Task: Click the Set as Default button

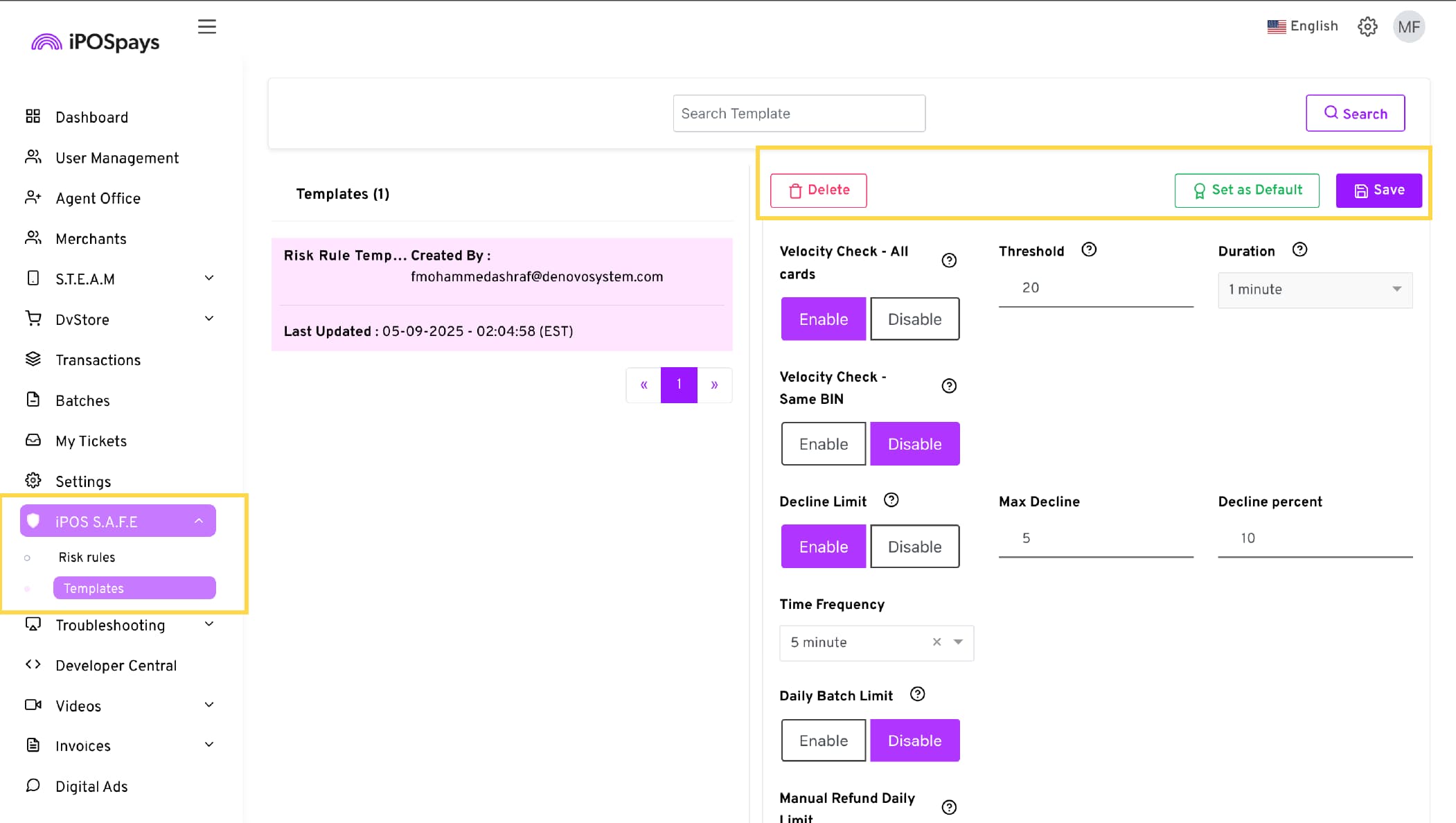Action: 1246,191
